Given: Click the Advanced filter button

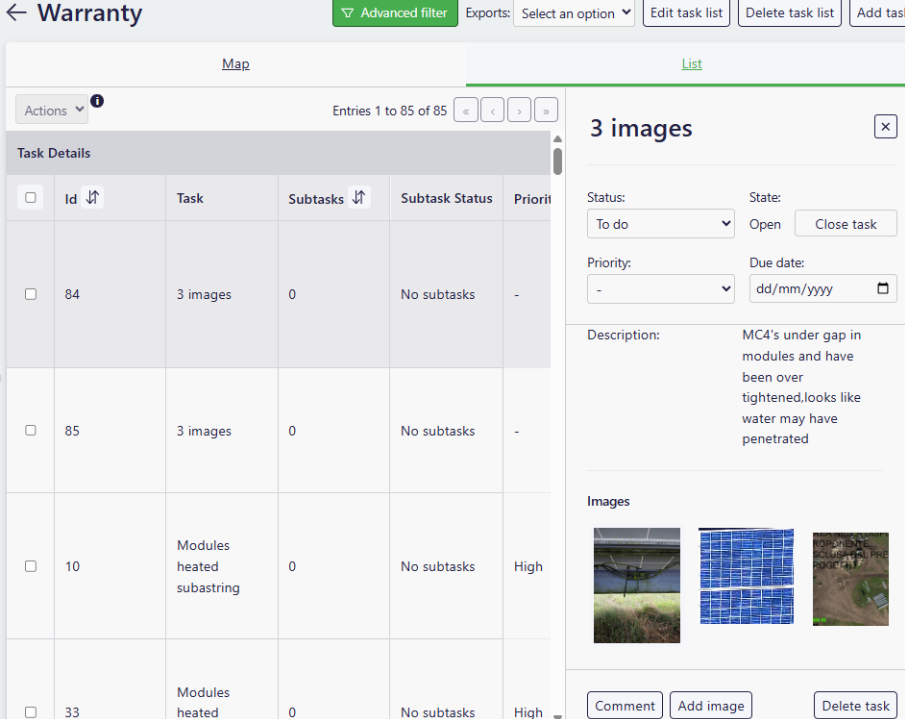Looking at the screenshot, I should 395,14.
